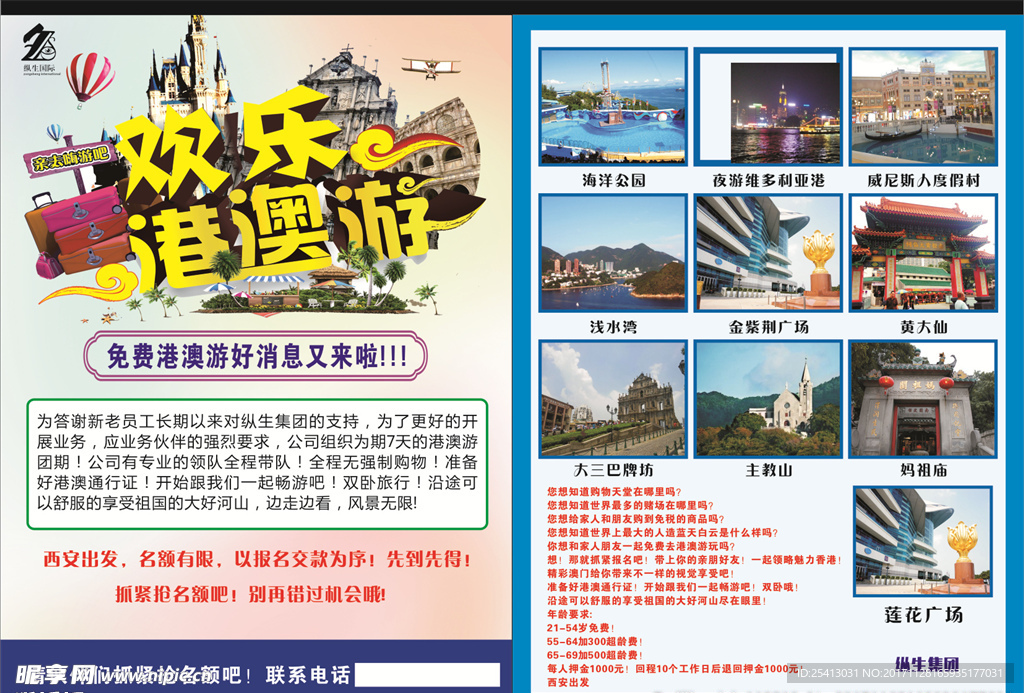Viewport: 1024px width, 693px height.
Task: Click the biplane illustration above the title
Action: pyautogui.click(x=431, y=67)
